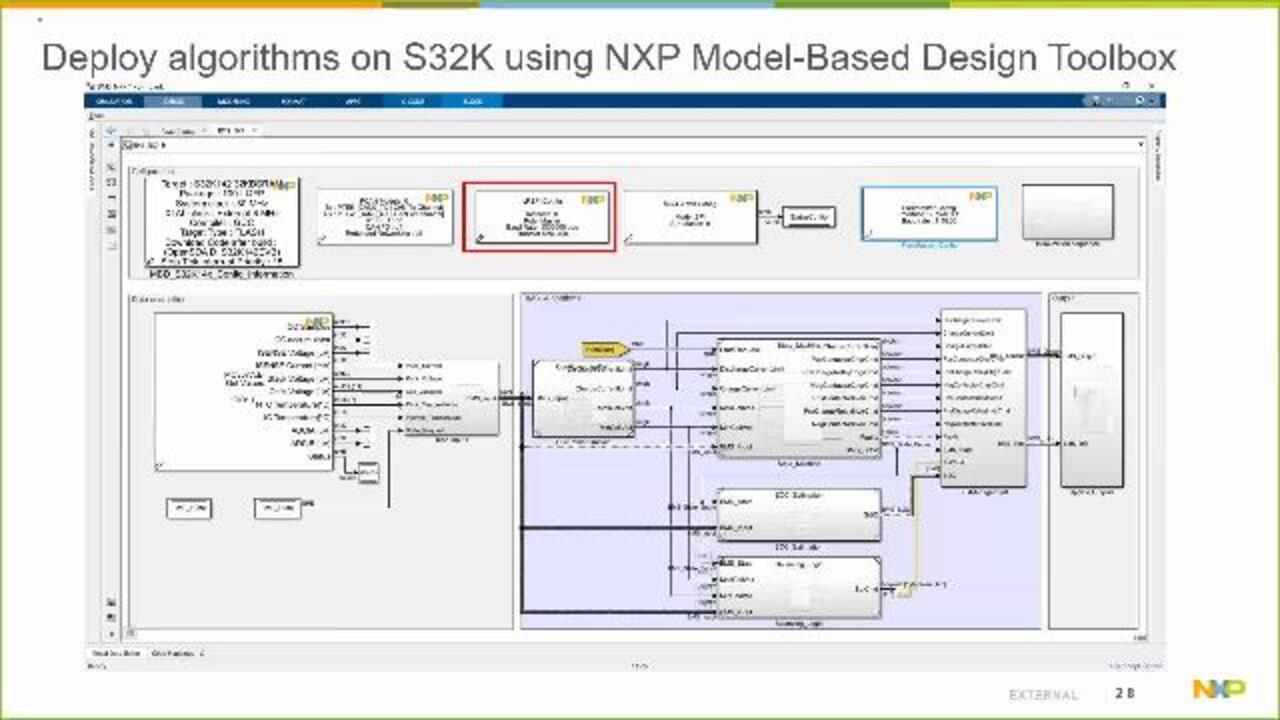
Task: Select the large NXP data acquisition block
Action: pos(243,392)
